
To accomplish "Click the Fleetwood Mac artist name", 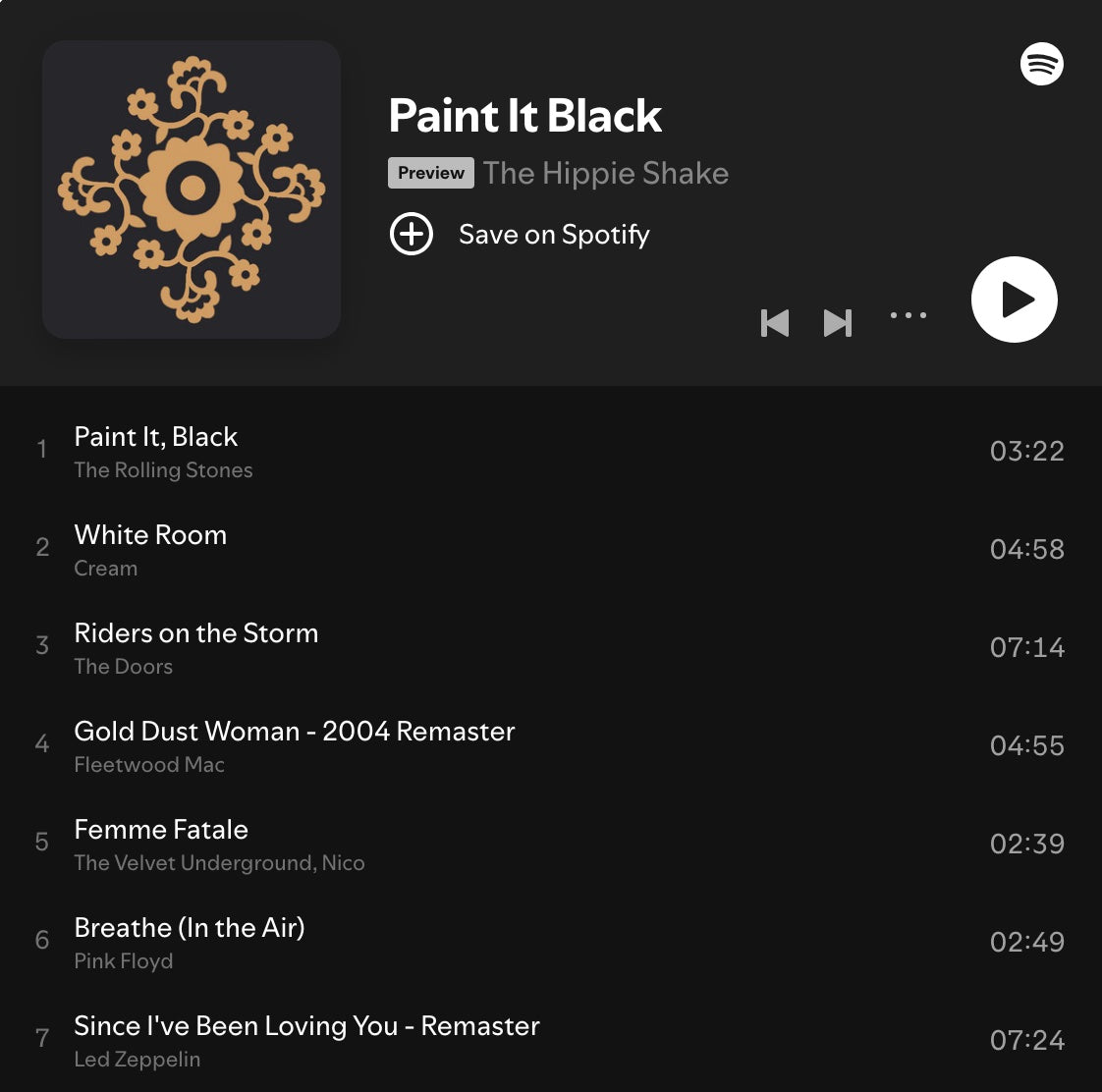I will 149,765.
